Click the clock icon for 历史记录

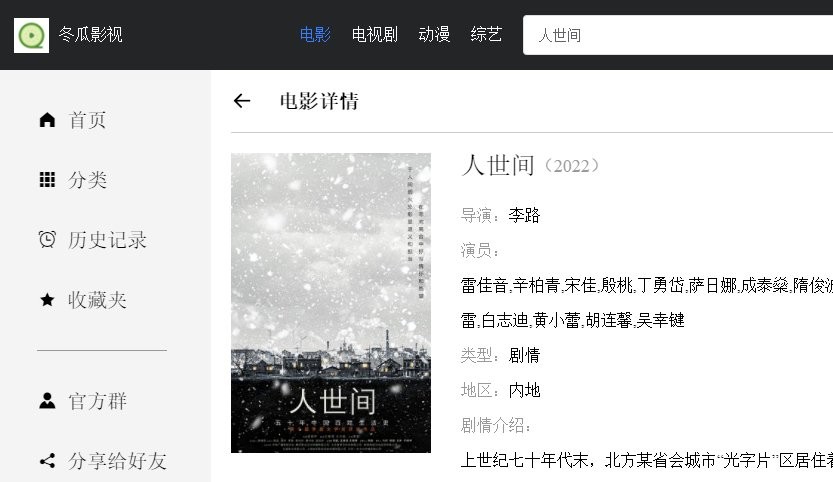coord(47,240)
